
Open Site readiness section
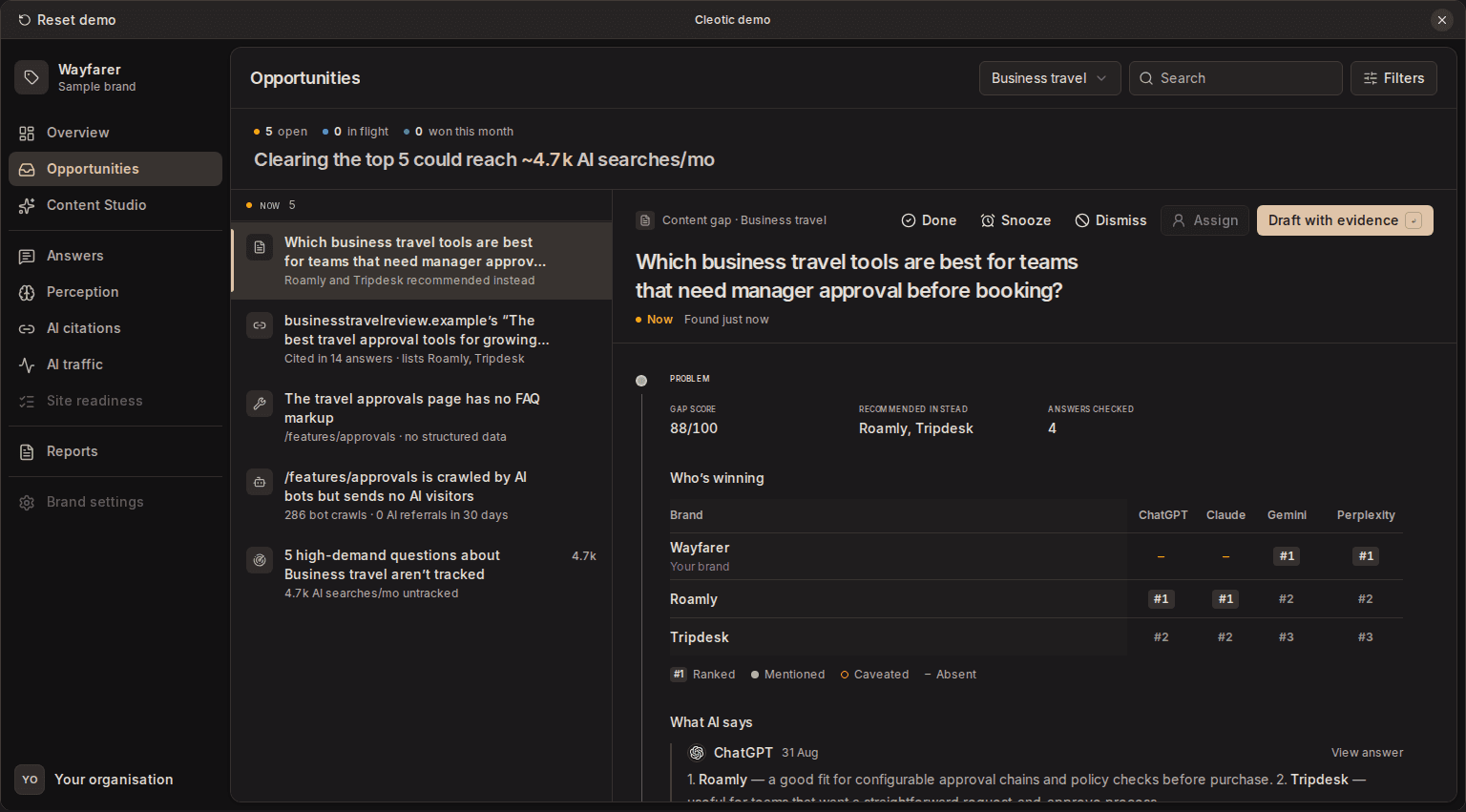(x=115, y=401)
